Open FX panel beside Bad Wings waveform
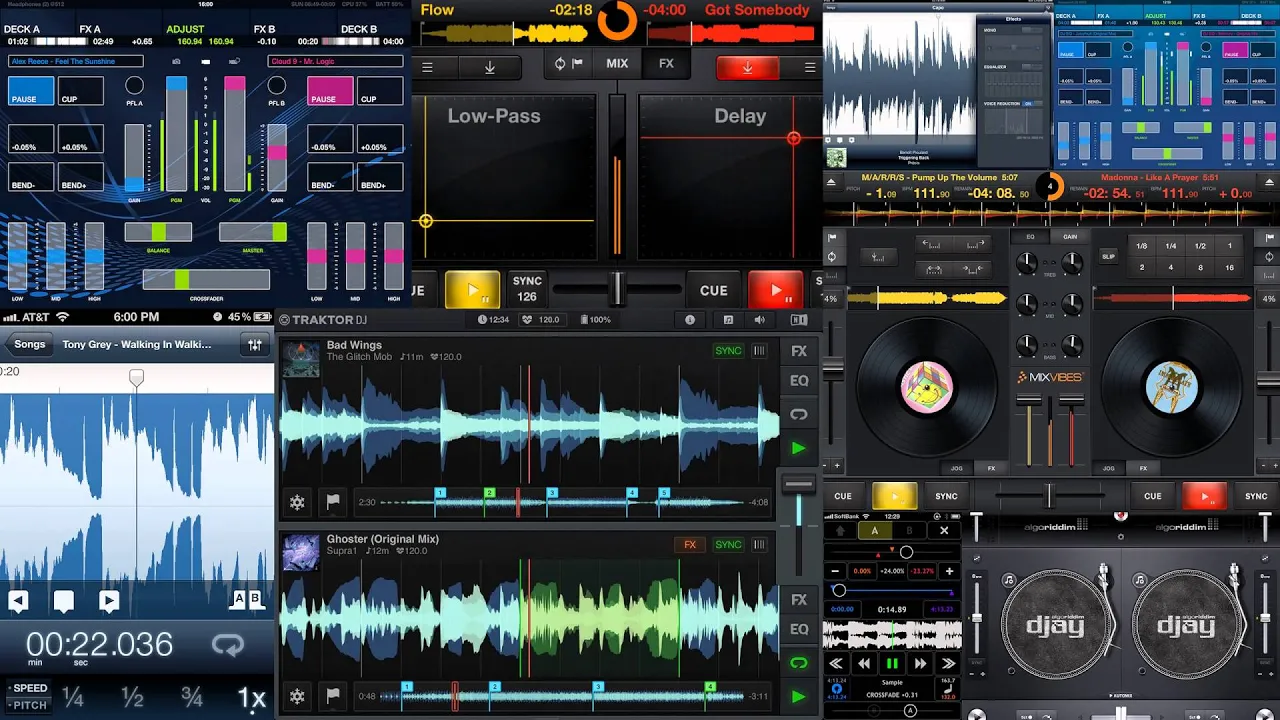 click(799, 351)
